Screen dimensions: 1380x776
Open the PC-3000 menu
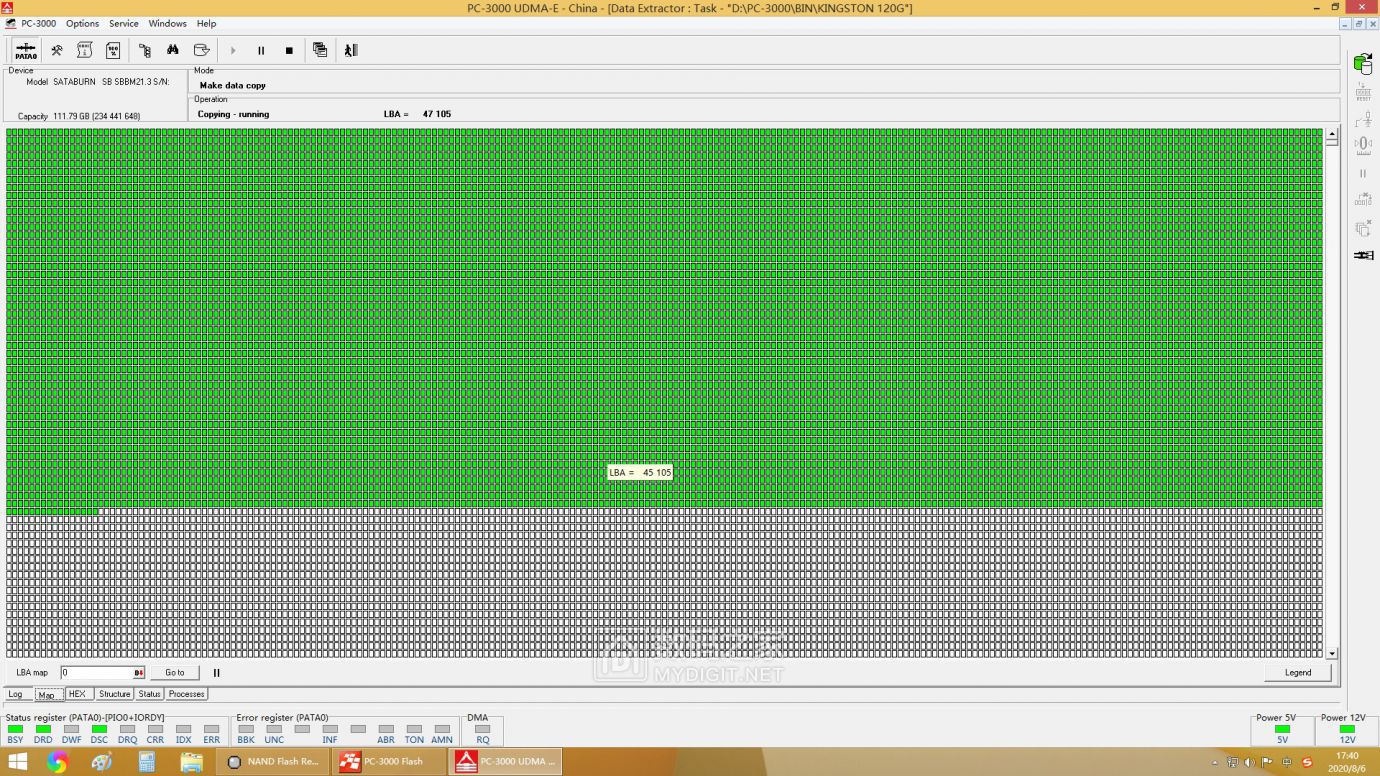pos(38,23)
